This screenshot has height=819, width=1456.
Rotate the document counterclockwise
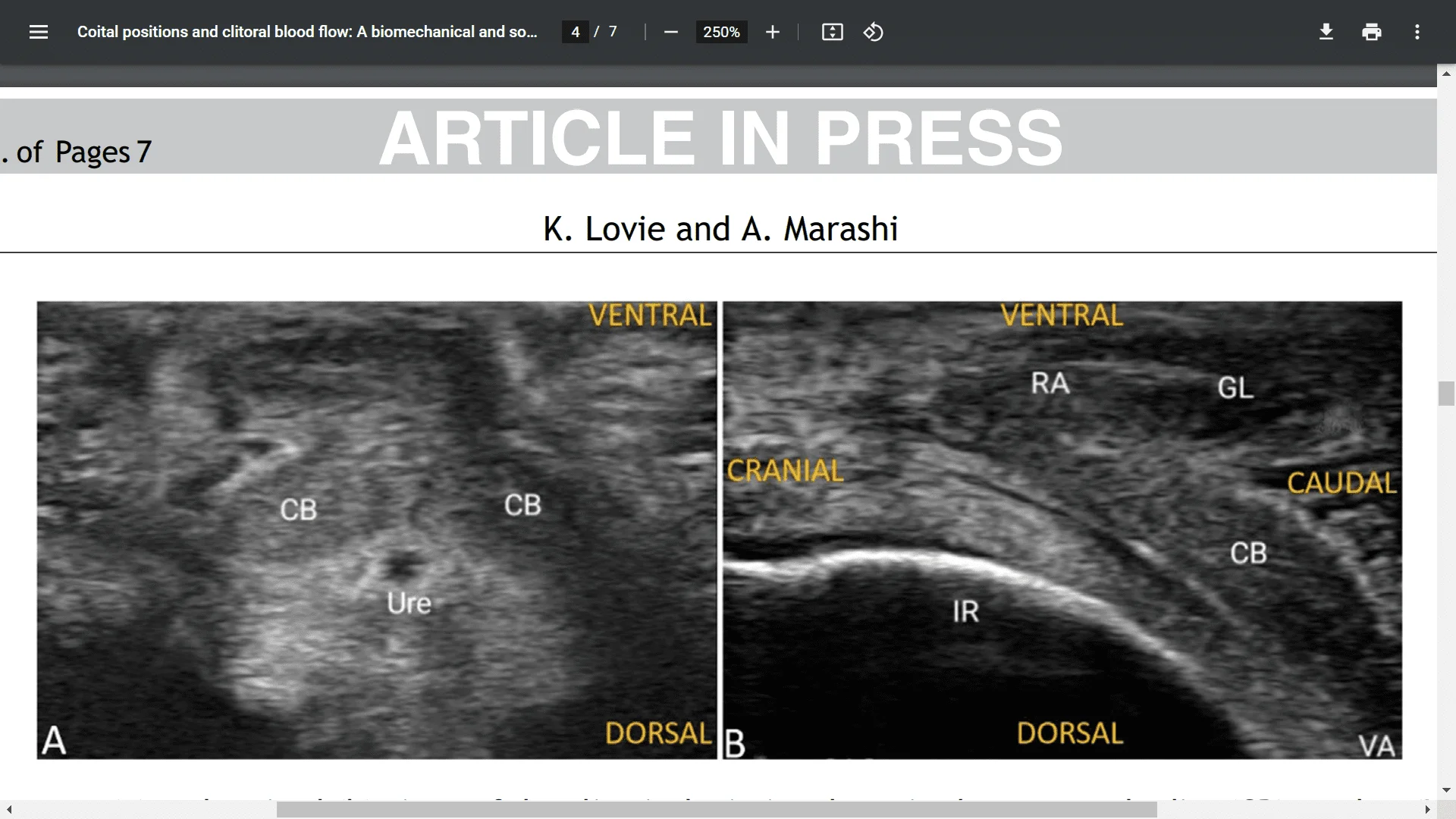[874, 32]
